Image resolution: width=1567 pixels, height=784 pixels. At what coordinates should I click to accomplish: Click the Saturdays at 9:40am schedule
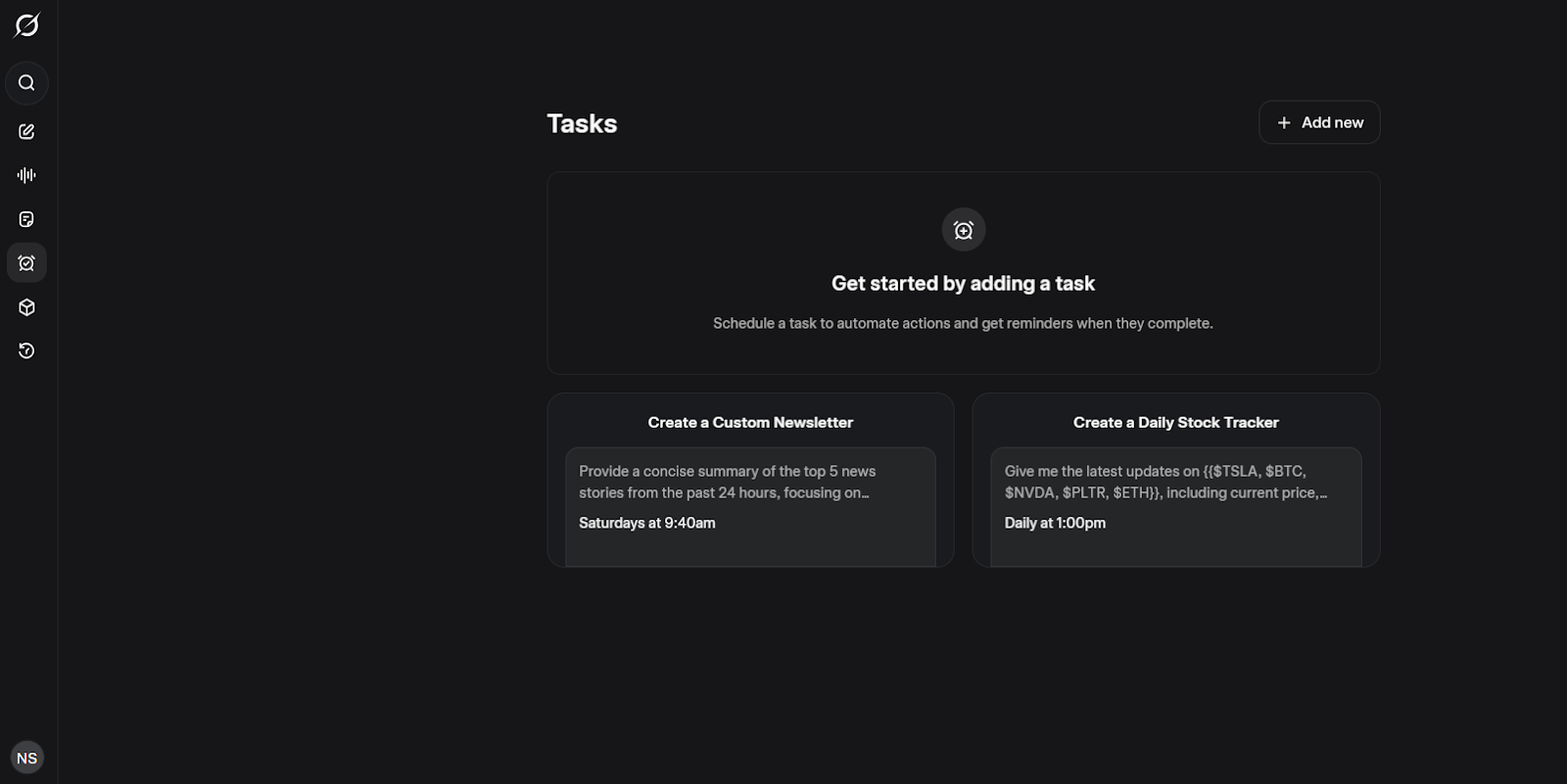646,523
